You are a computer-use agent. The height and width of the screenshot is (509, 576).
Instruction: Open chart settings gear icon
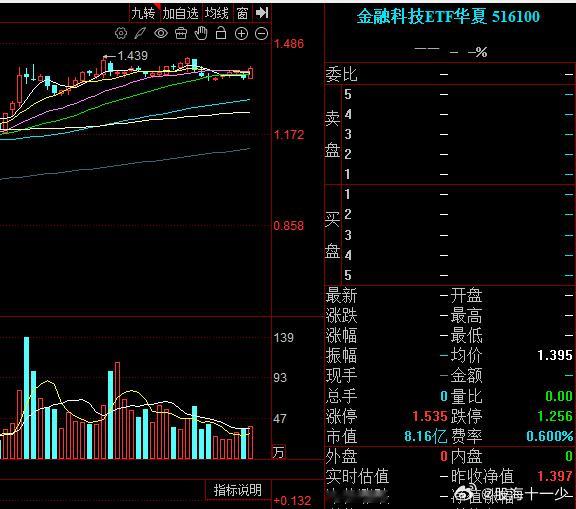pos(121,33)
